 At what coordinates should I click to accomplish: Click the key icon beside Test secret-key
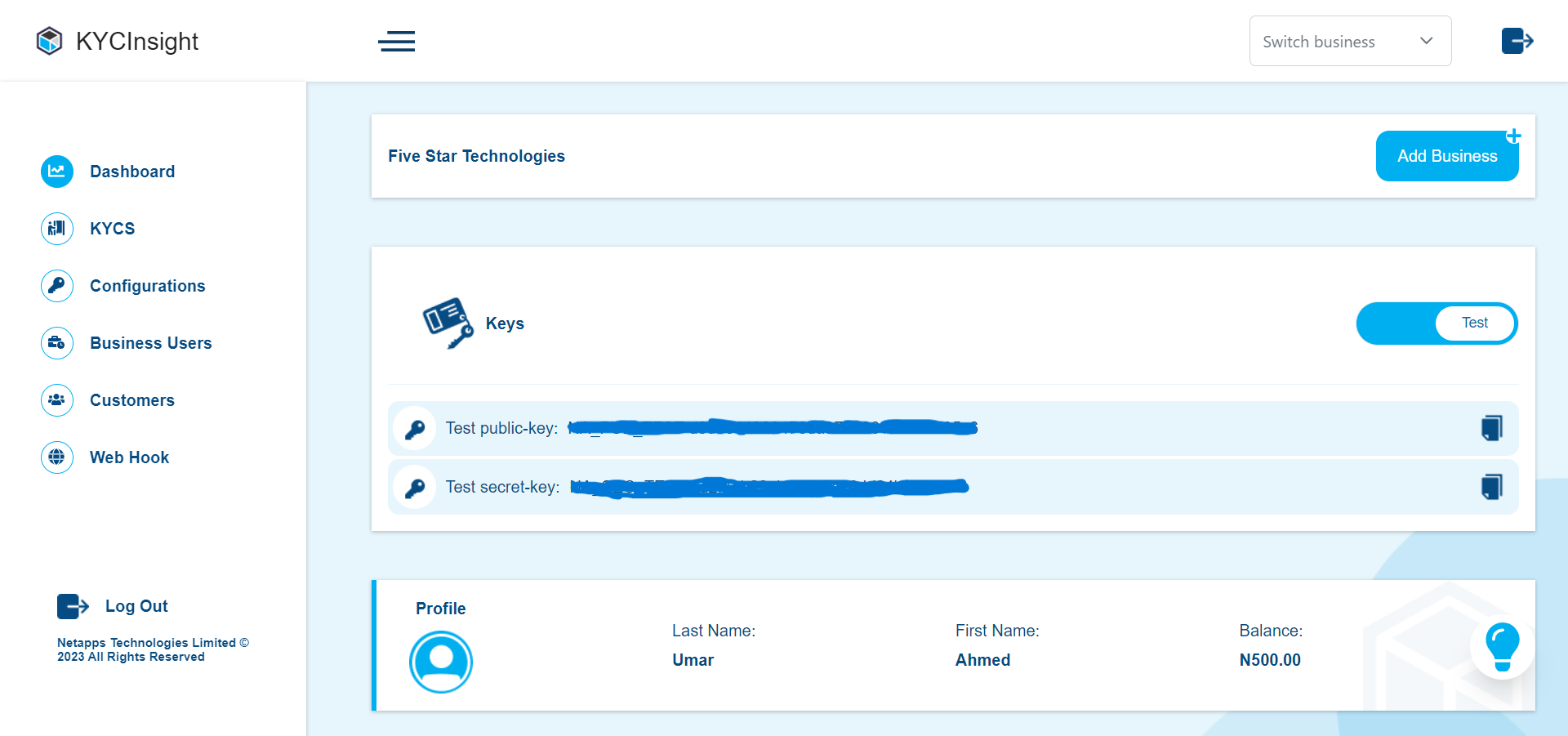point(415,488)
